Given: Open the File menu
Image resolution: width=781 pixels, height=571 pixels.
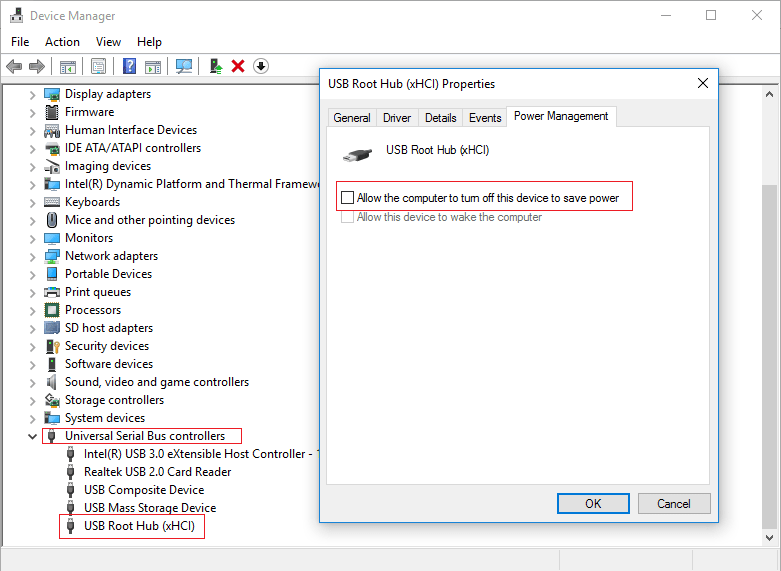Looking at the screenshot, I should click(x=20, y=42).
